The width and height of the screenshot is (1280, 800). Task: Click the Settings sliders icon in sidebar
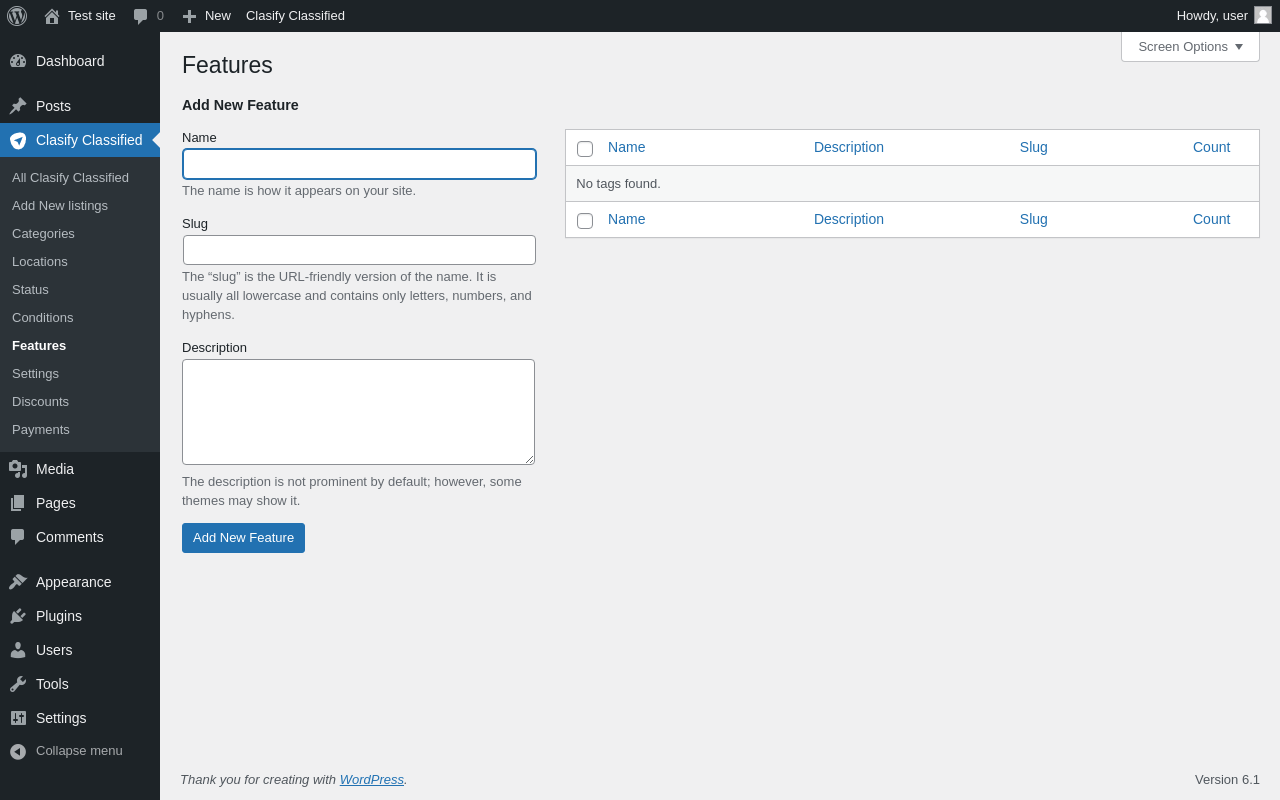click(x=18, y=718)
